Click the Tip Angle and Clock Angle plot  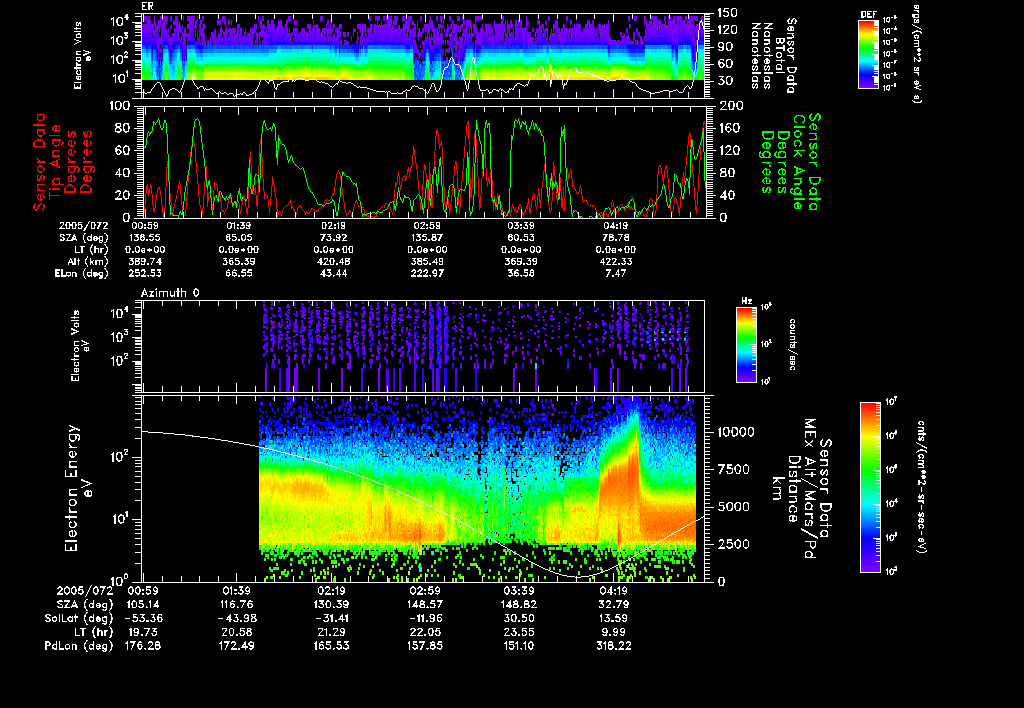coord(425,161)
